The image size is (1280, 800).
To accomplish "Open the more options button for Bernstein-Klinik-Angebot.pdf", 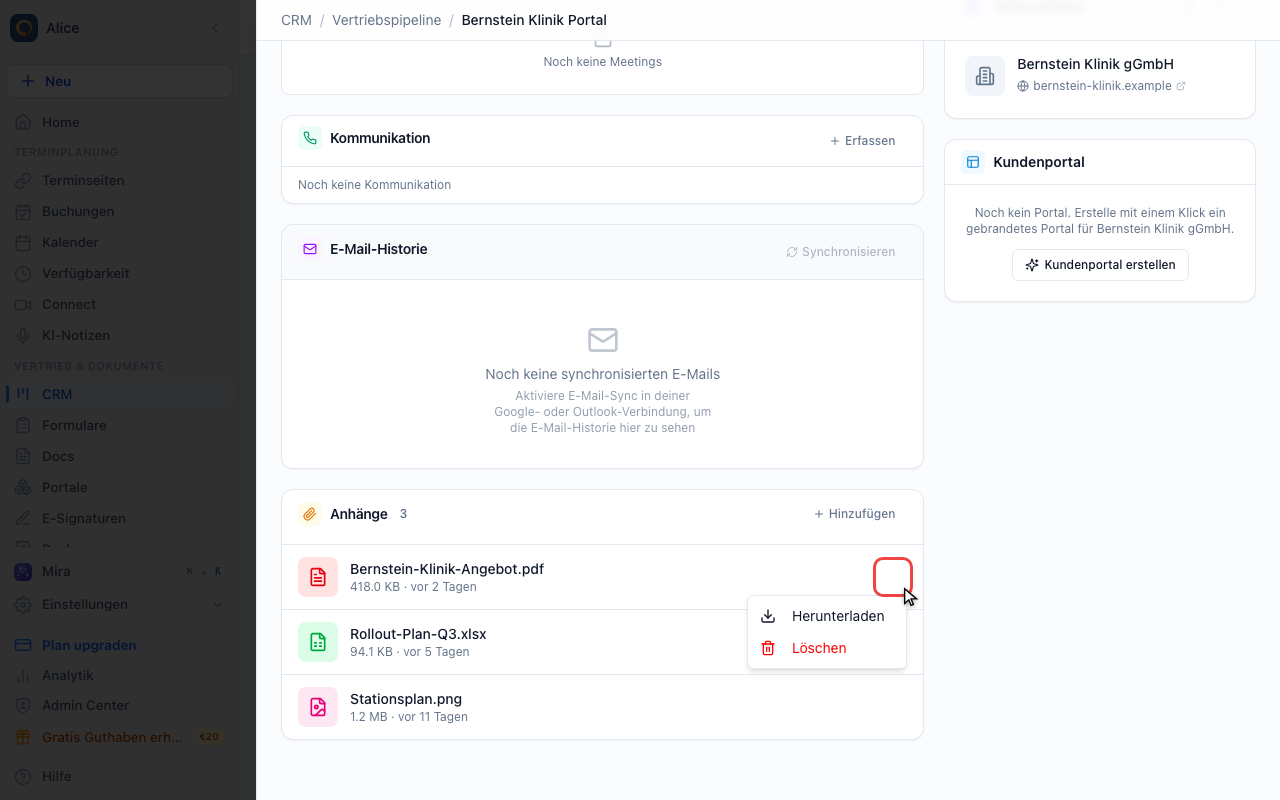I will point(893,577).
